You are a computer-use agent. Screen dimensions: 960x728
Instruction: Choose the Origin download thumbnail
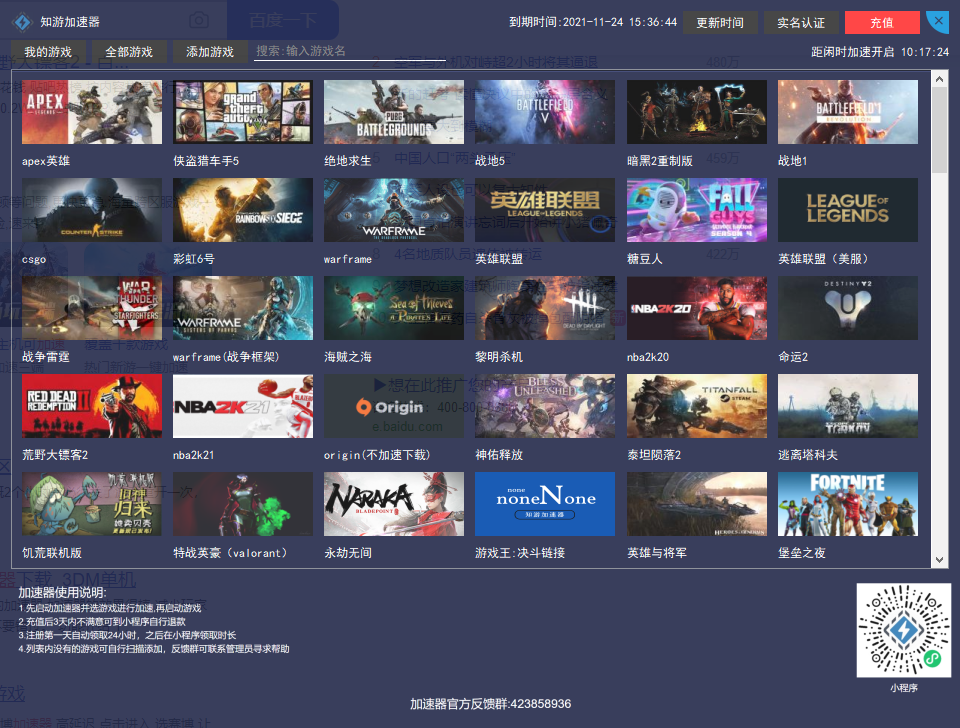pyautogui.click(x=394, y=406)
